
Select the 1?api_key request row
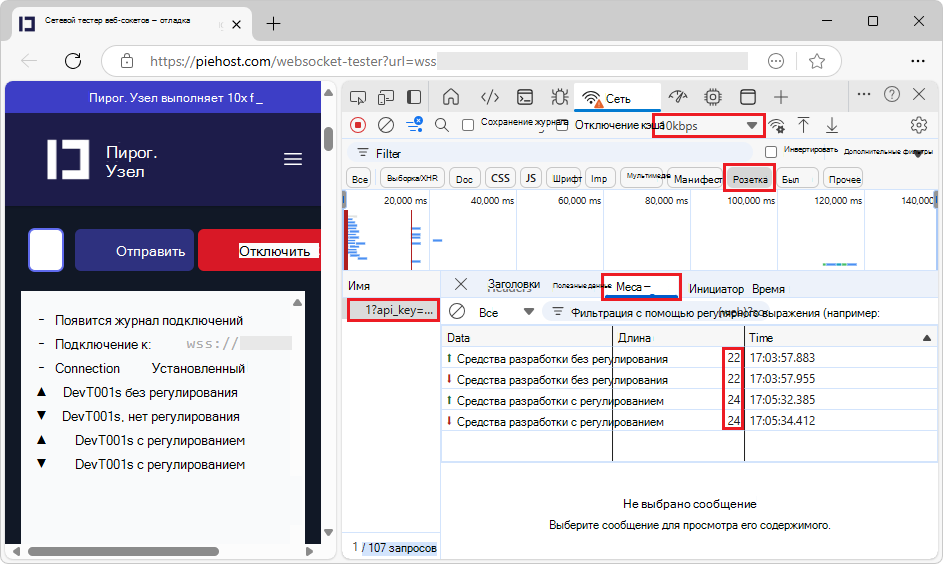[393, 310]
